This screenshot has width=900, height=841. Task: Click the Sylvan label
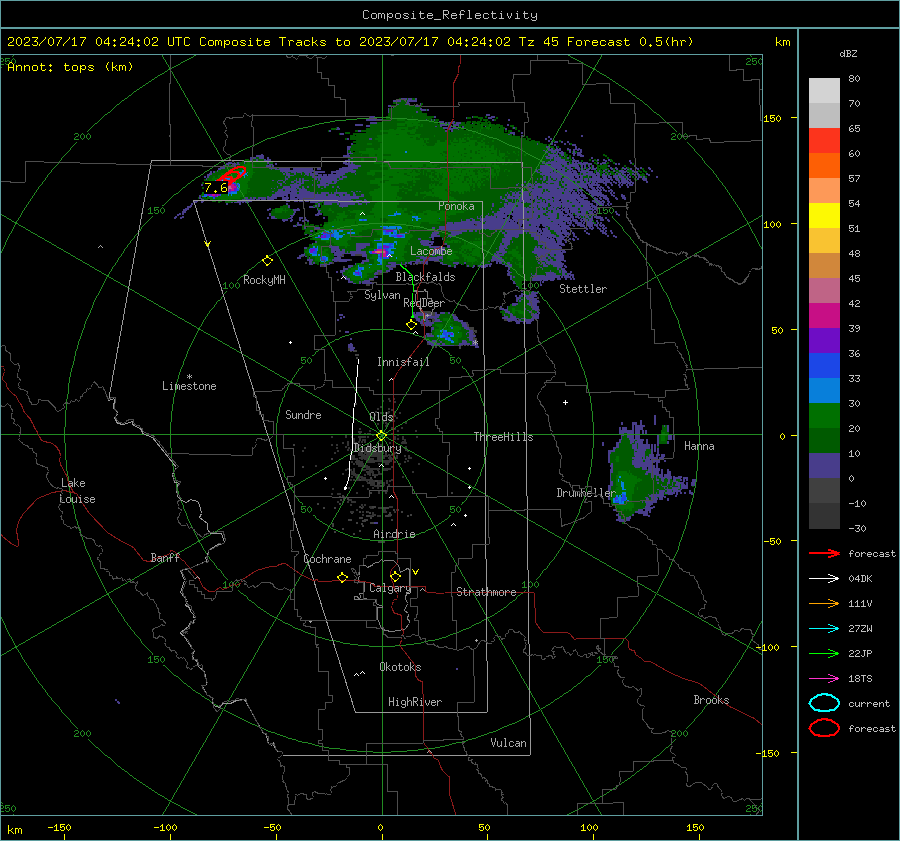pyautogui.click(x=382, y=295)
